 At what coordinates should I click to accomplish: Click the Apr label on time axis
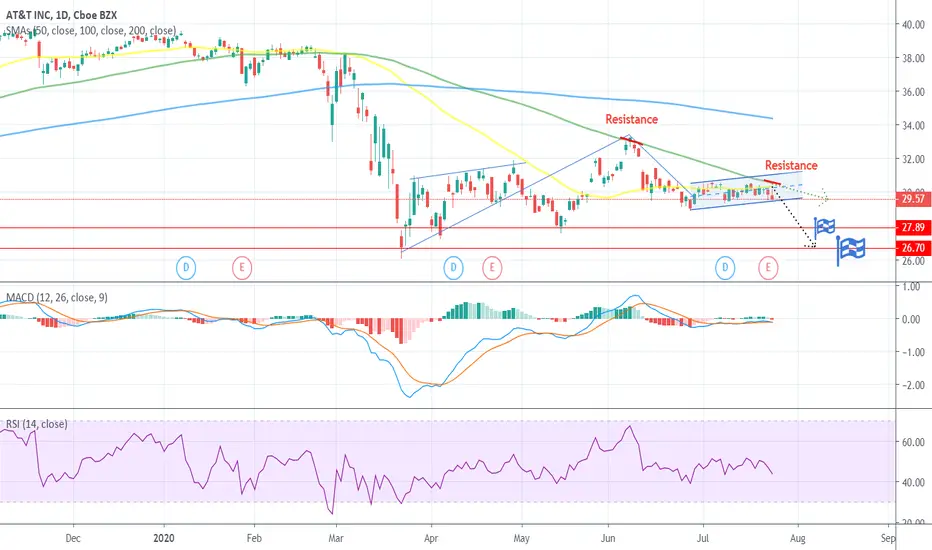pos(431,538)
